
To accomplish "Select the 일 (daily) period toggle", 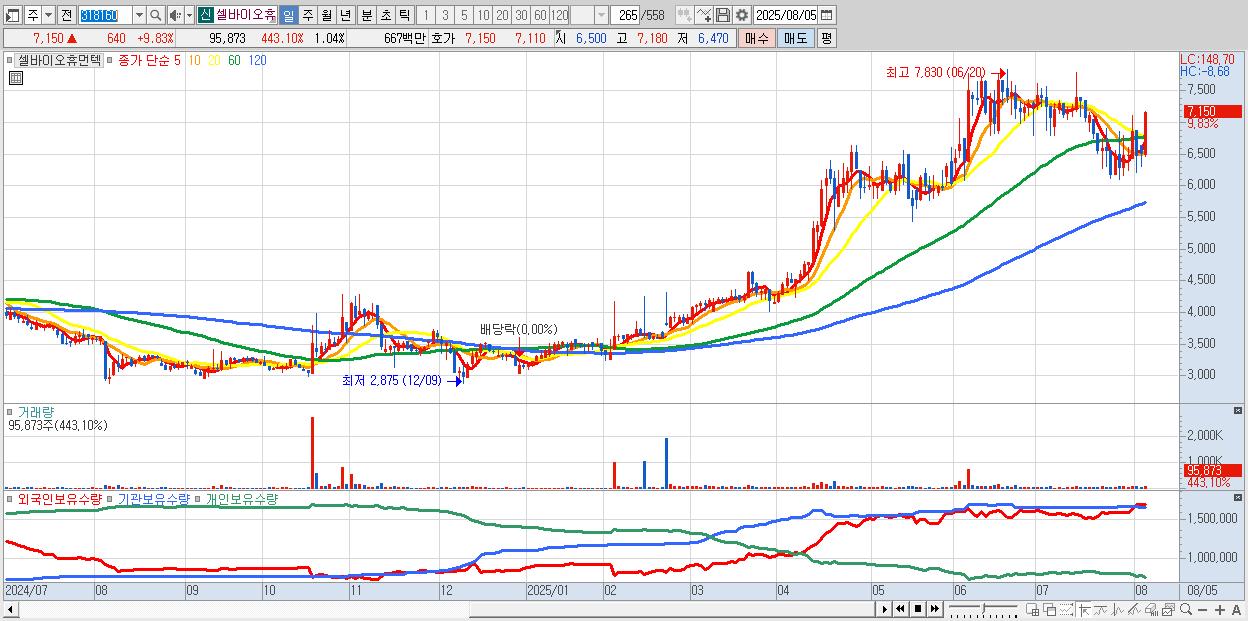I will (x=288, y=15).
